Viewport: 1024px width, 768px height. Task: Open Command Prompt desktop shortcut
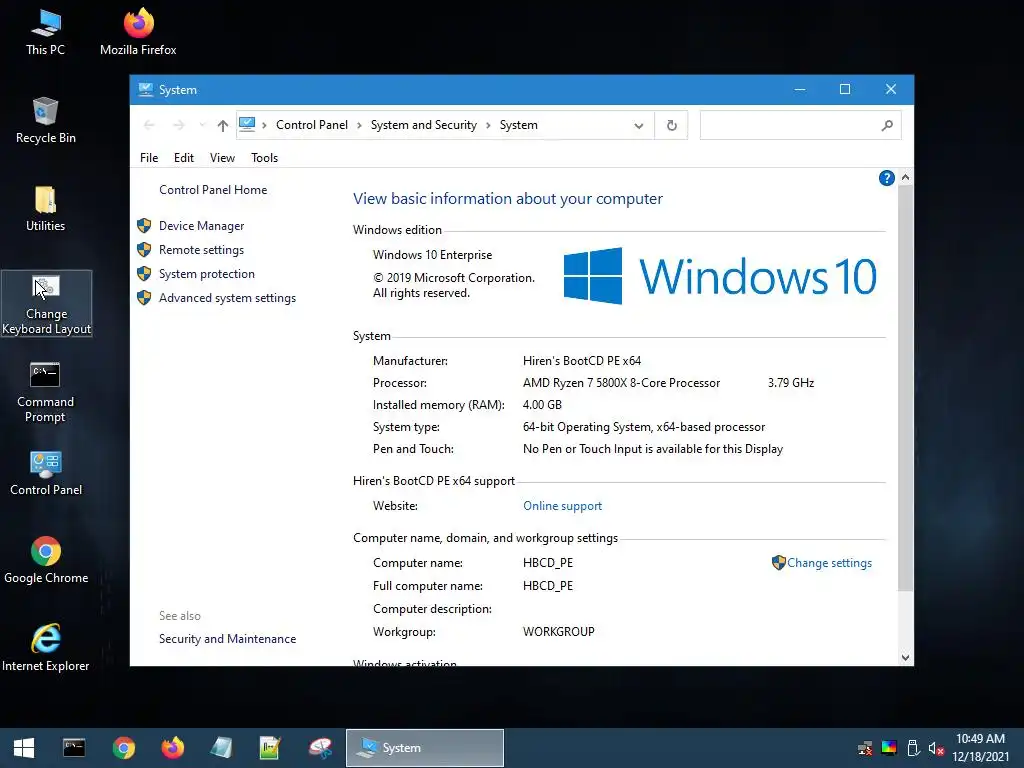coord(45,392)
